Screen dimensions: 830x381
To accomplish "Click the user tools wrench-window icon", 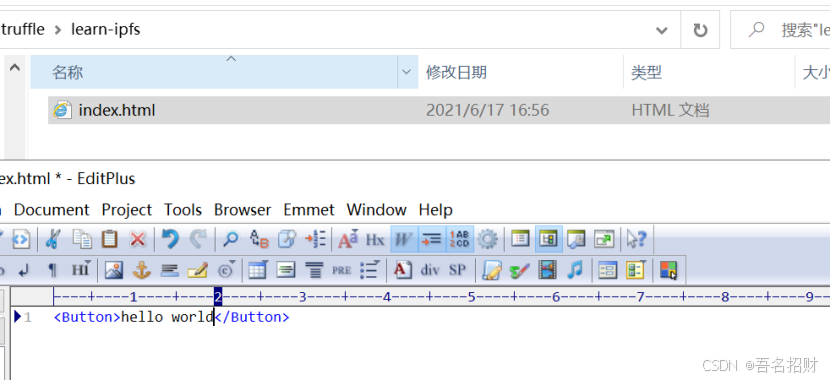I will point(575,240).
